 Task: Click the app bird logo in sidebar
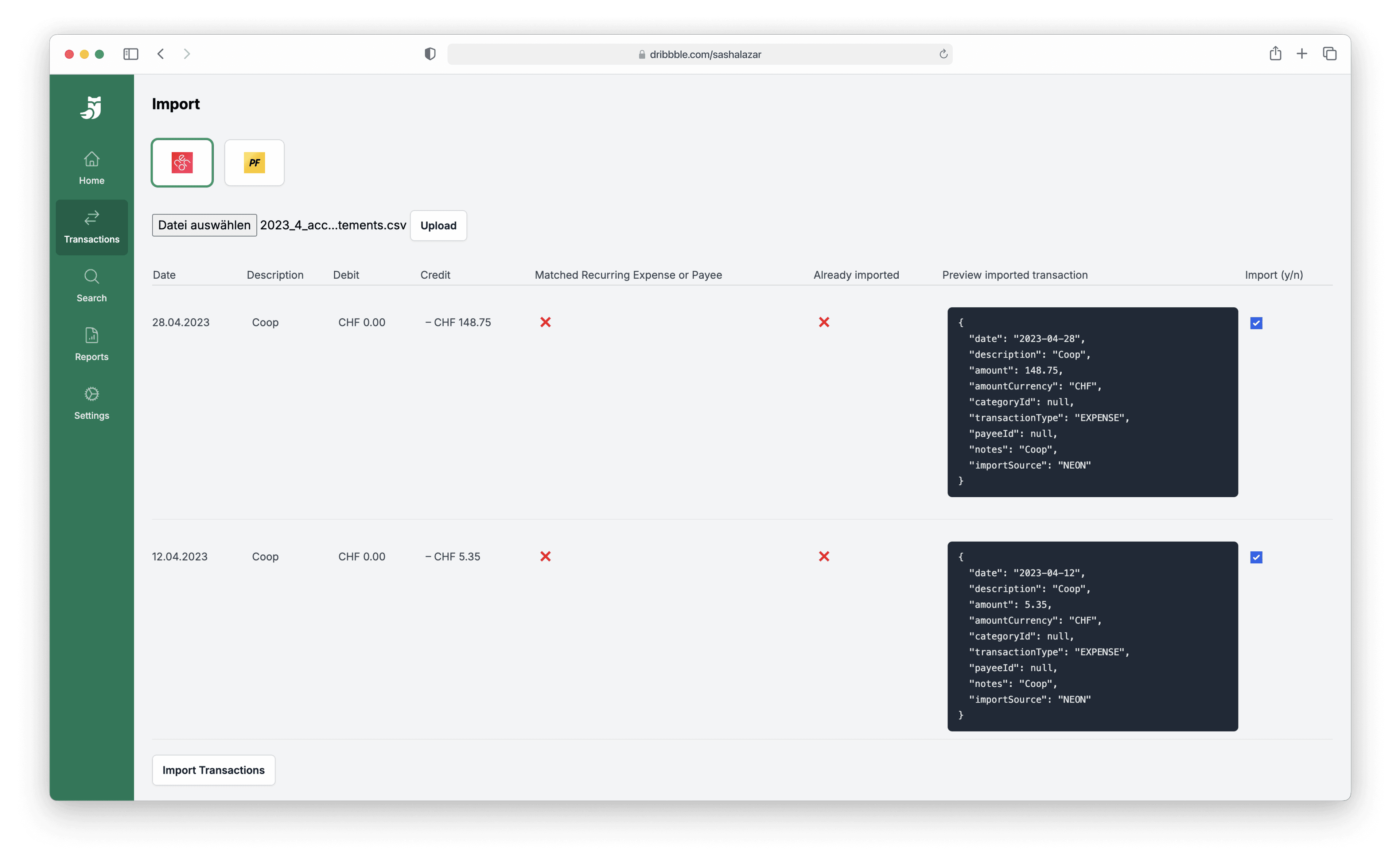click(92, 108)
